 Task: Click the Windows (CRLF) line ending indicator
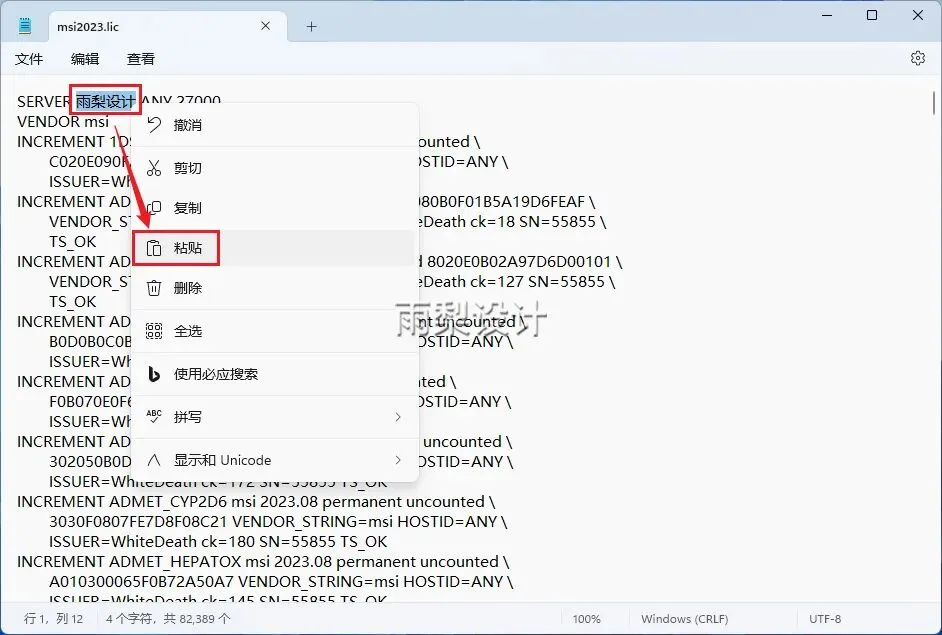tap(684, 619)
